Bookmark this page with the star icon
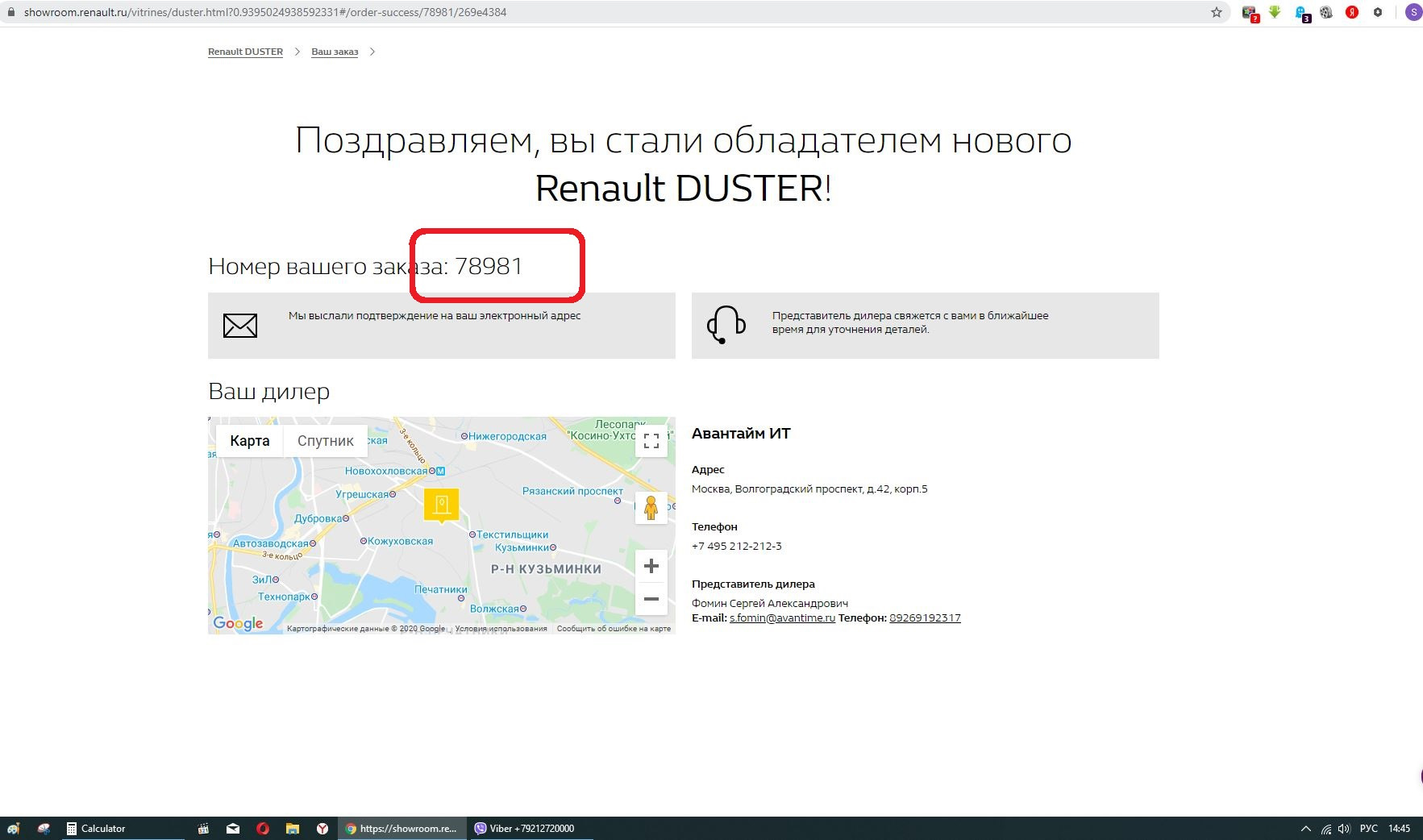1423x840 pixels. [x=1217, y=12]
